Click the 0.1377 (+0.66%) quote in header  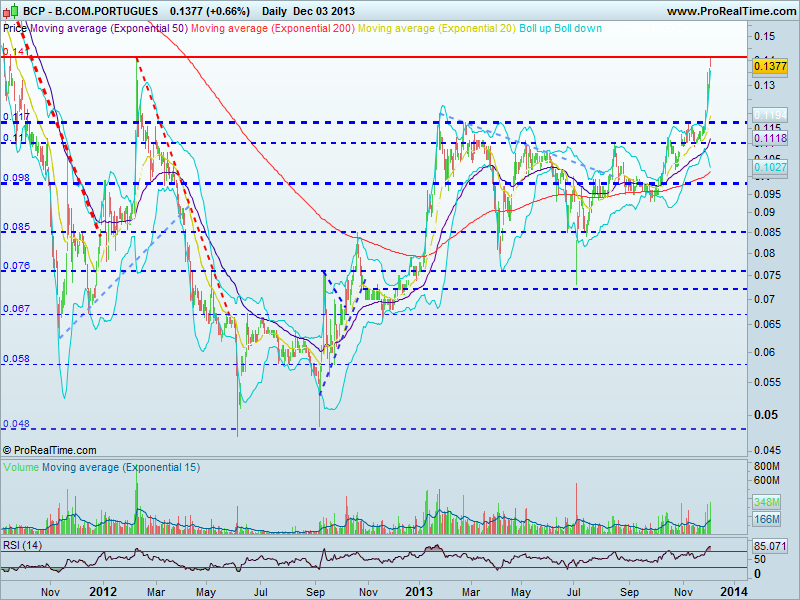pyautogui.click(x=210, y=11)
